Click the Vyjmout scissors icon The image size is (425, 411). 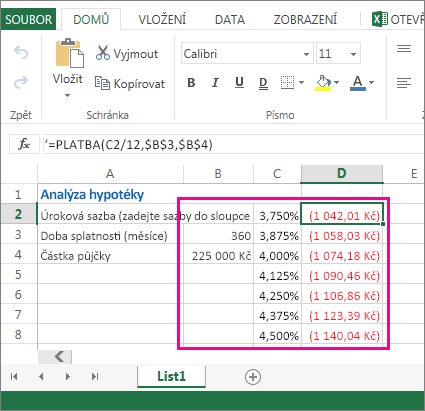coord(103,53)
